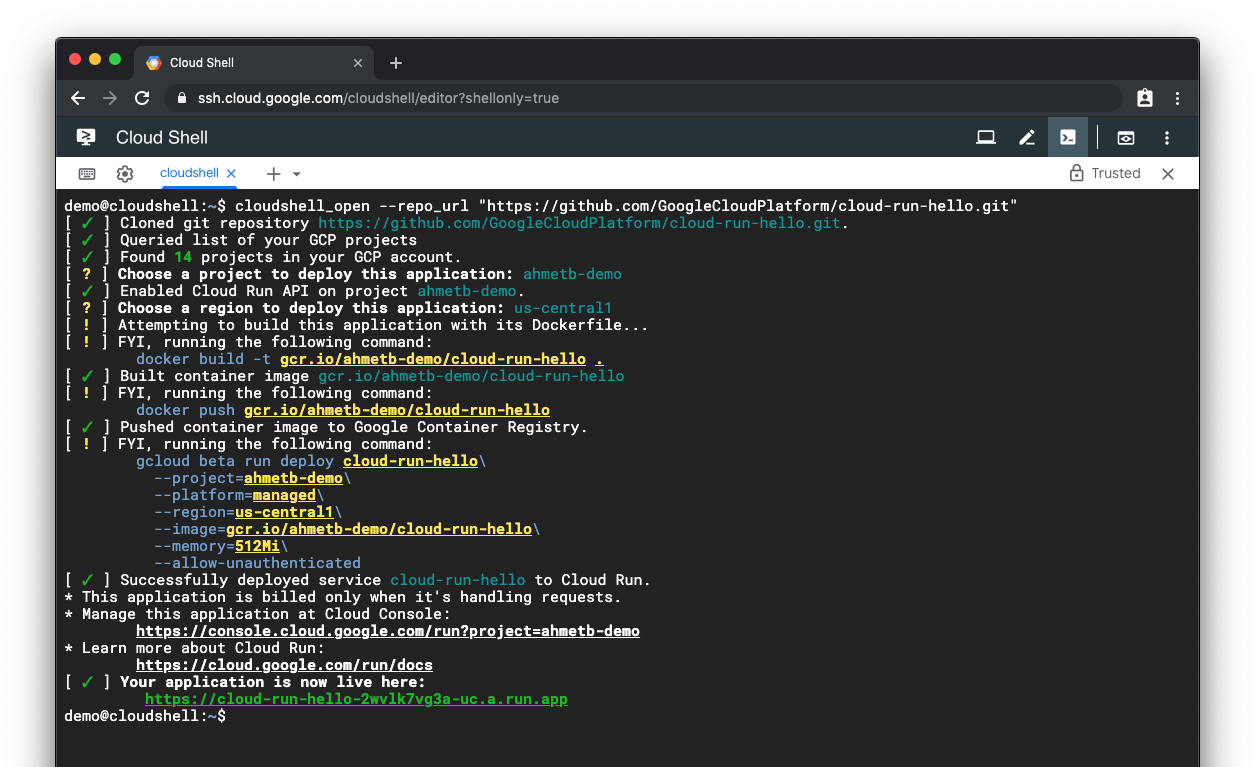This screenshot has height=767, width=1255.
Task: Open the live run.app application URL
Action: pyautogui.click(x=356, y=699)
